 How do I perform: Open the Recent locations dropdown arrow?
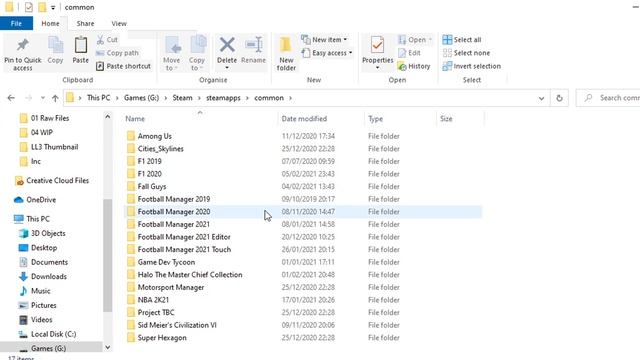[x=43, y=98]
